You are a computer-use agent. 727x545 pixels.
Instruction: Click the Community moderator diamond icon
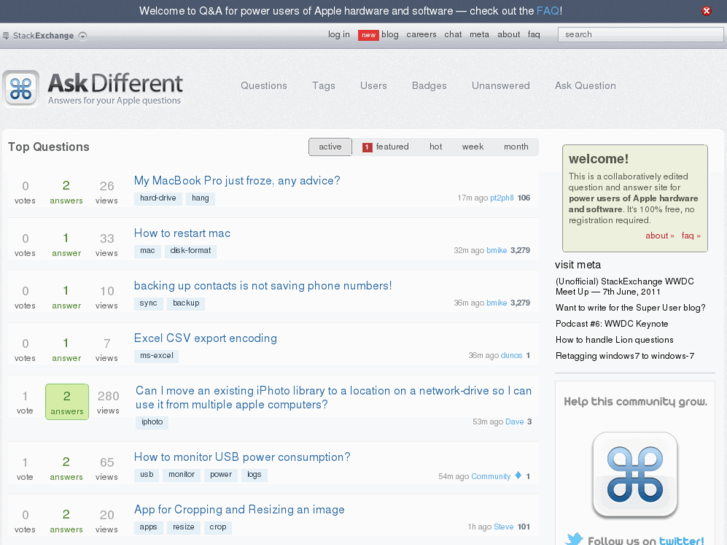click(518, 475)
